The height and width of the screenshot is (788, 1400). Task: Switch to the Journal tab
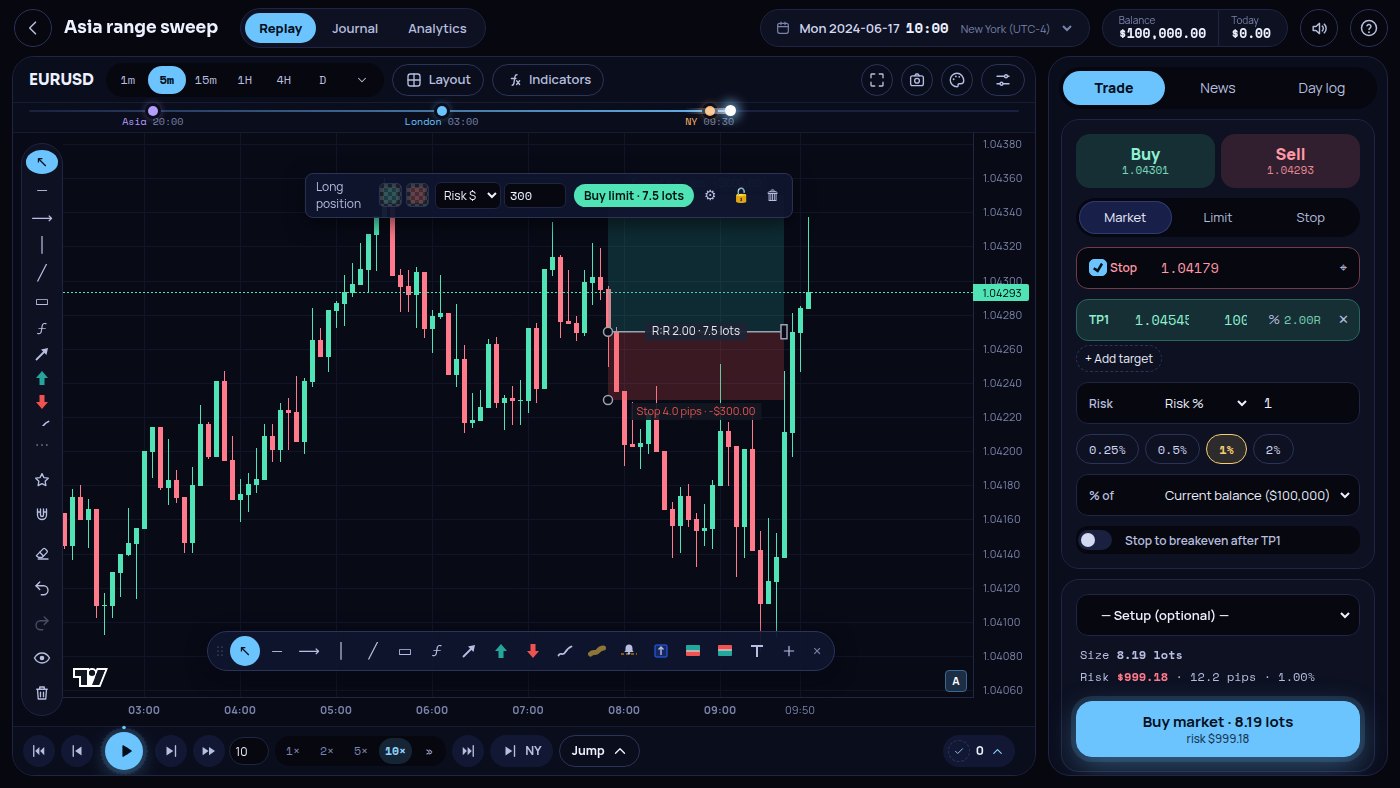tap(355, 28)
